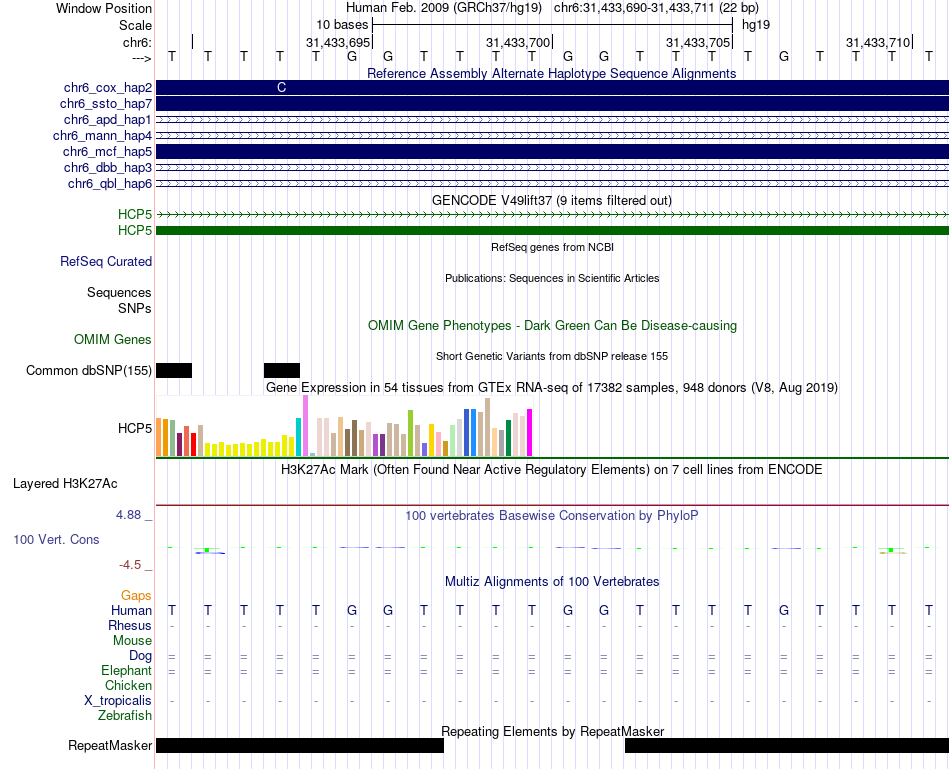Image resolution: width=950 pixels, height=769 pixels.
Task: Click the solid green HCP5 exon bar
Action: pos(552,230)
